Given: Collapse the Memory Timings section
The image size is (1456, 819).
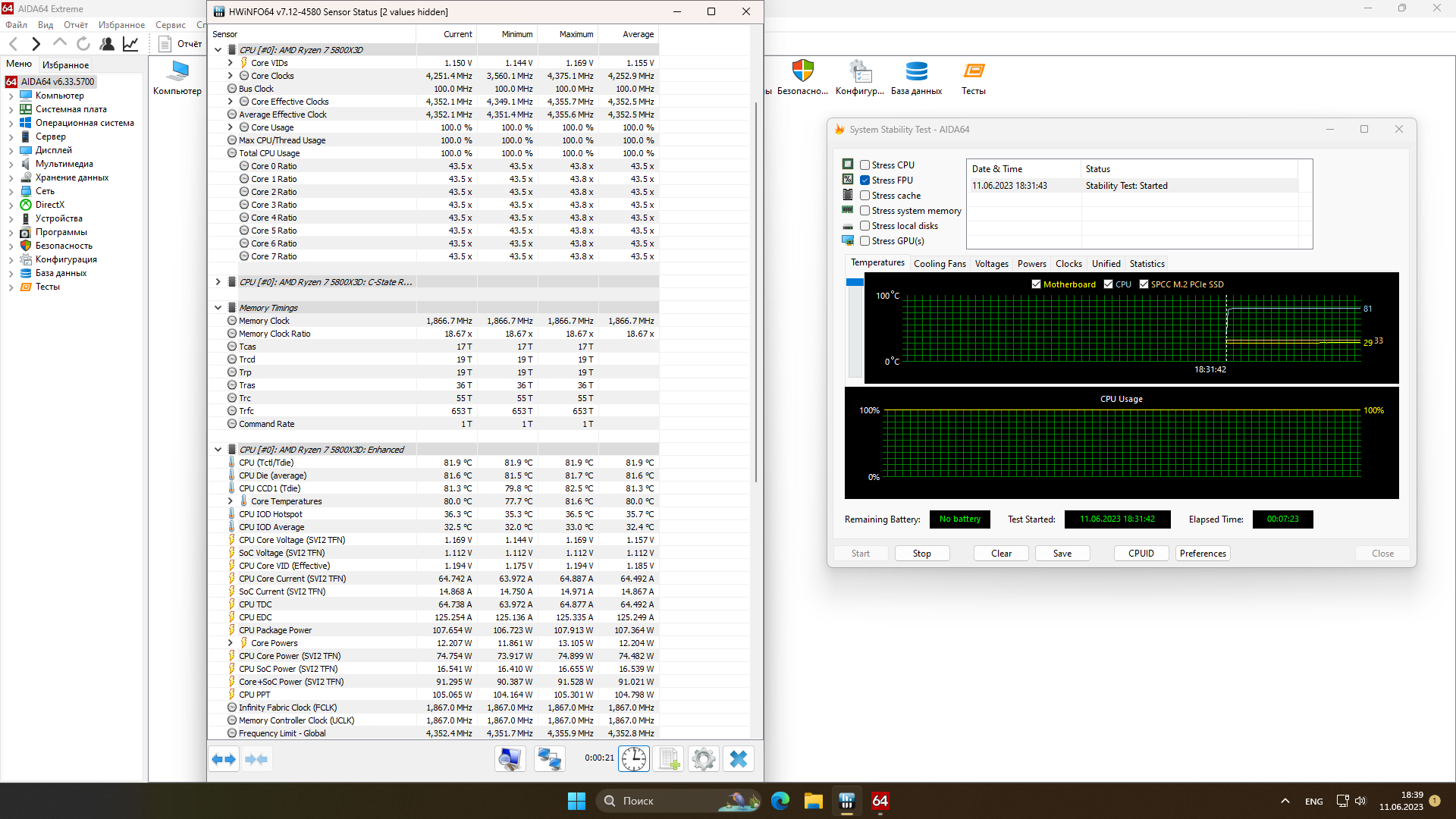Looking at the screenshot, I should 218,308.
